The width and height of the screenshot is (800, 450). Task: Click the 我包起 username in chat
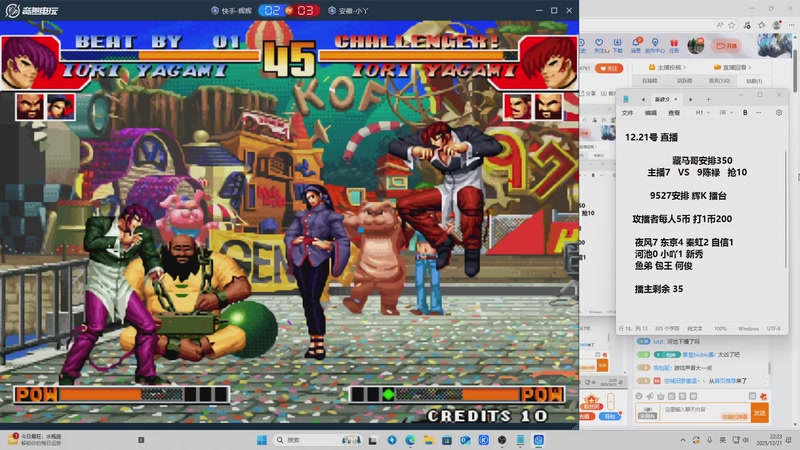coord(662,368)
